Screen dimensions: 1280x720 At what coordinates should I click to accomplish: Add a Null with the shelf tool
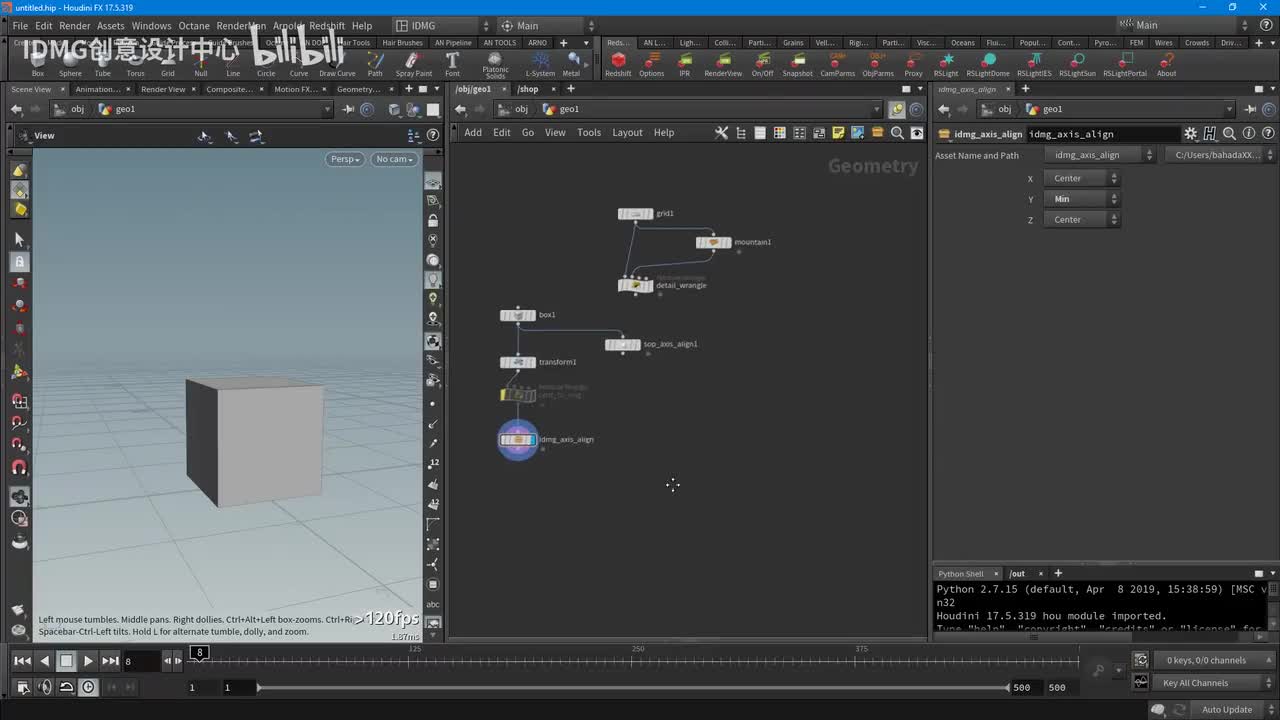(x=201, y=65)
